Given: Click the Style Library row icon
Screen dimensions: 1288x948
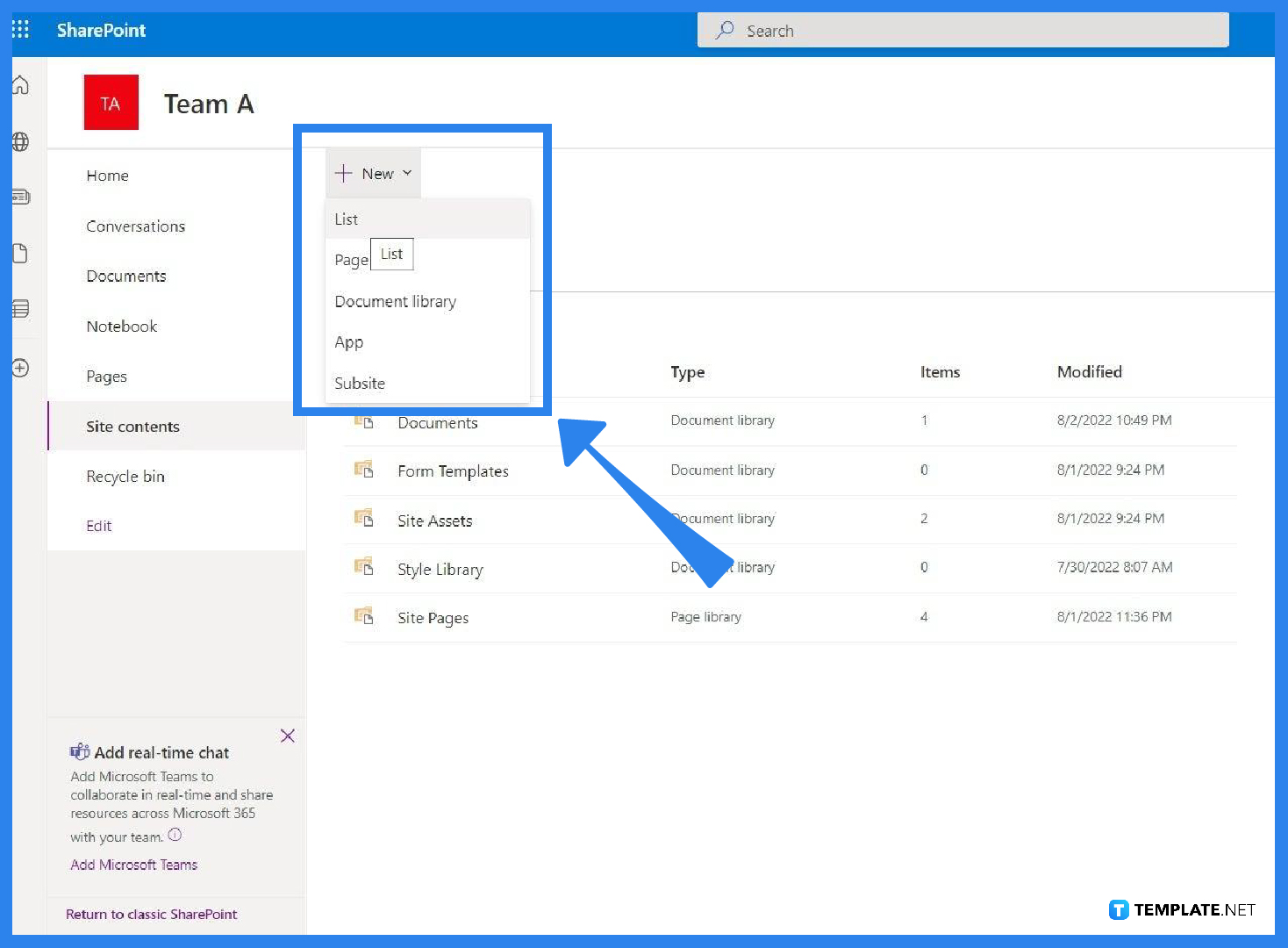Looking at the screenshot, I should pos(363,566).
